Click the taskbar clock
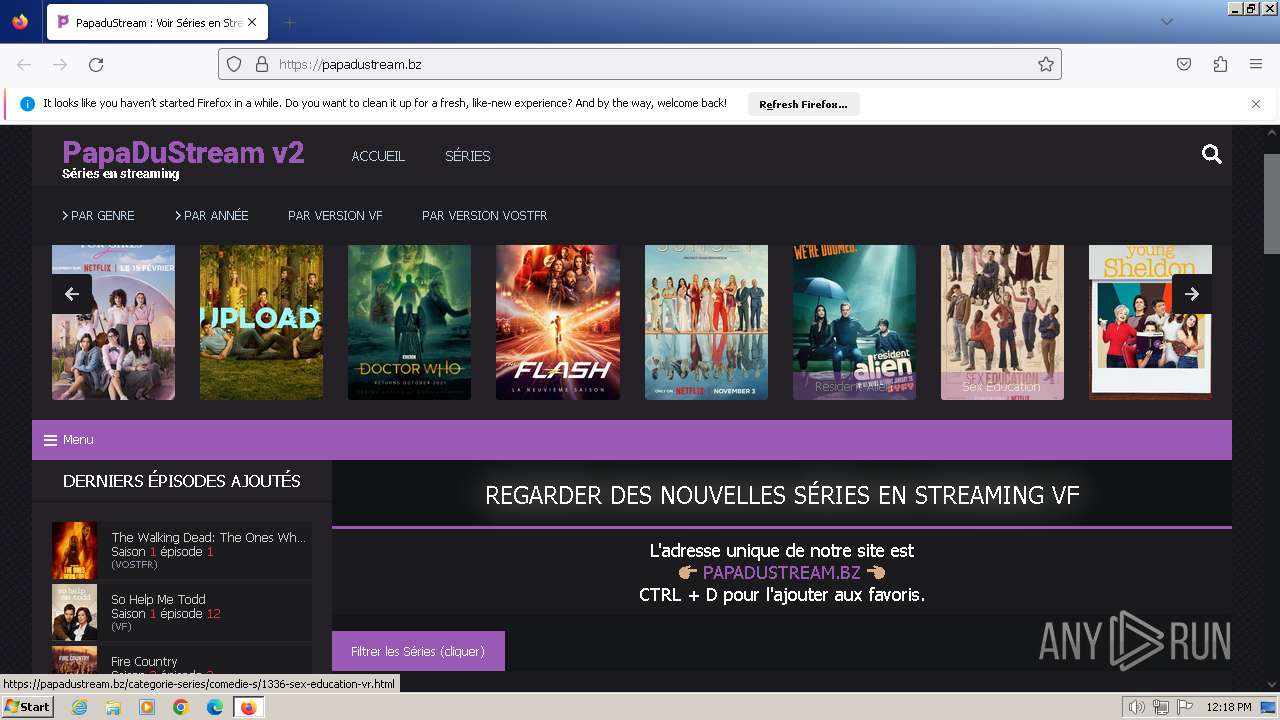The width and height of the screenshot is (1280, 720). pos(1229,707)
